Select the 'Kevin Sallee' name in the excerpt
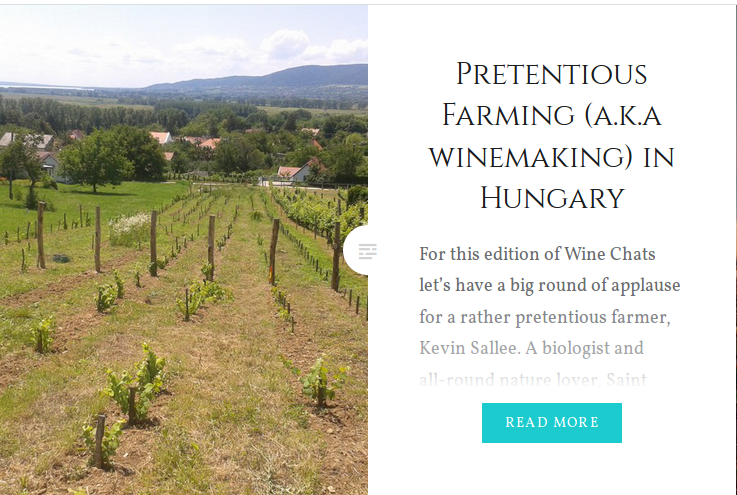The height and width of the screenshot is (495, 737). (x=469, y=348)
